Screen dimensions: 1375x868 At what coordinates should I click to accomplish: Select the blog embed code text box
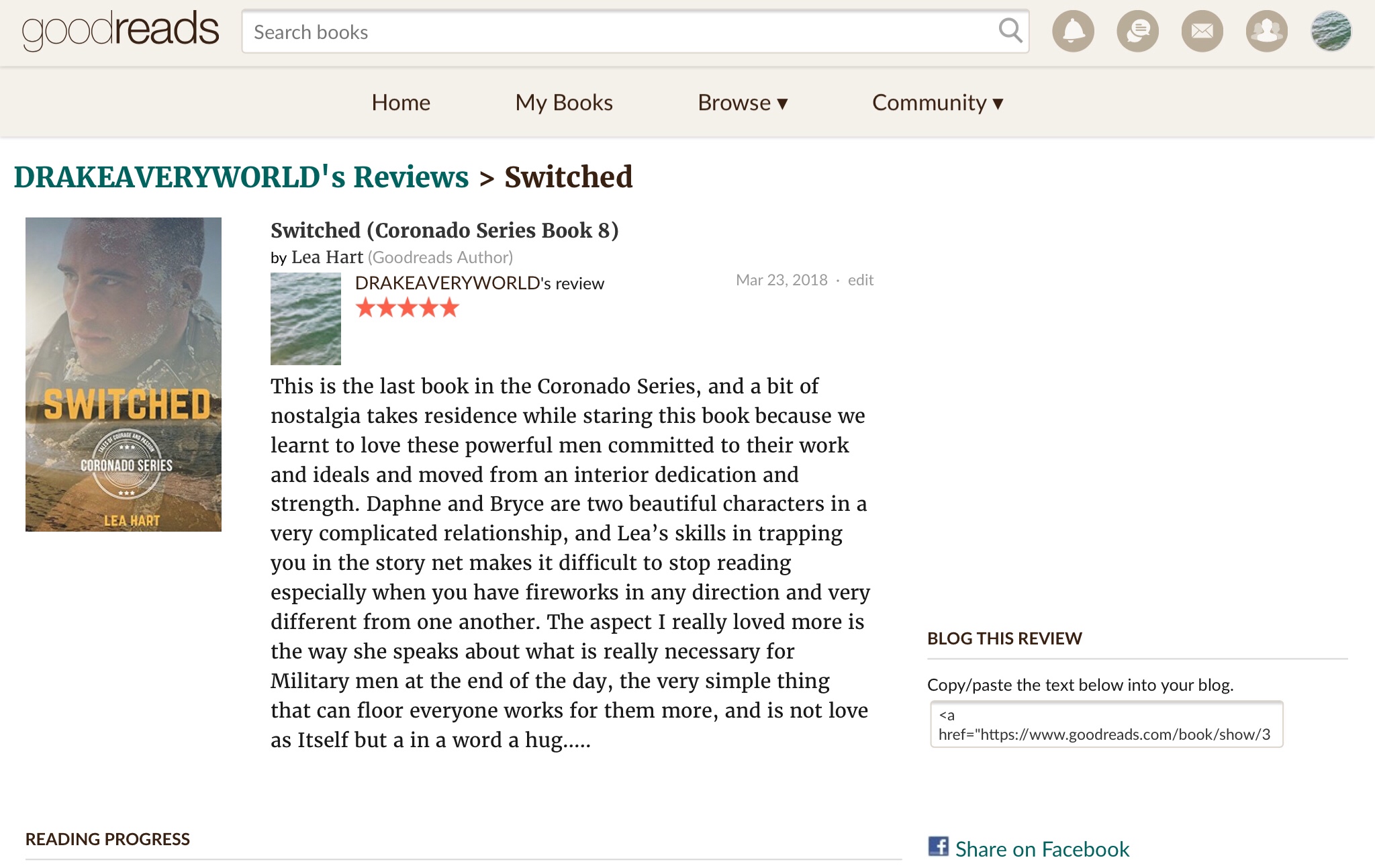tap(1106, 724)
